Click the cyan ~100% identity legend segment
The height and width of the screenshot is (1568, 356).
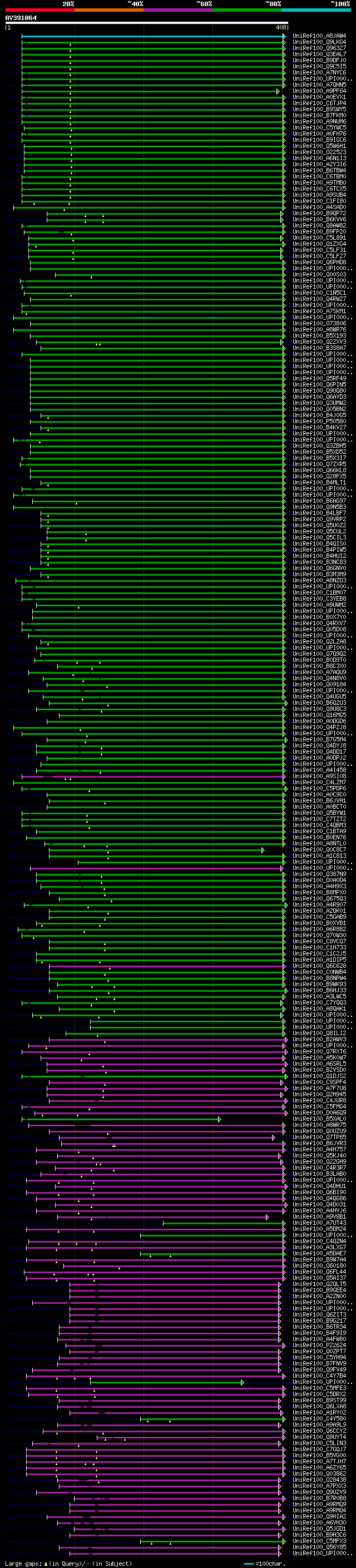pyautogui.click(x=316, y=10)
